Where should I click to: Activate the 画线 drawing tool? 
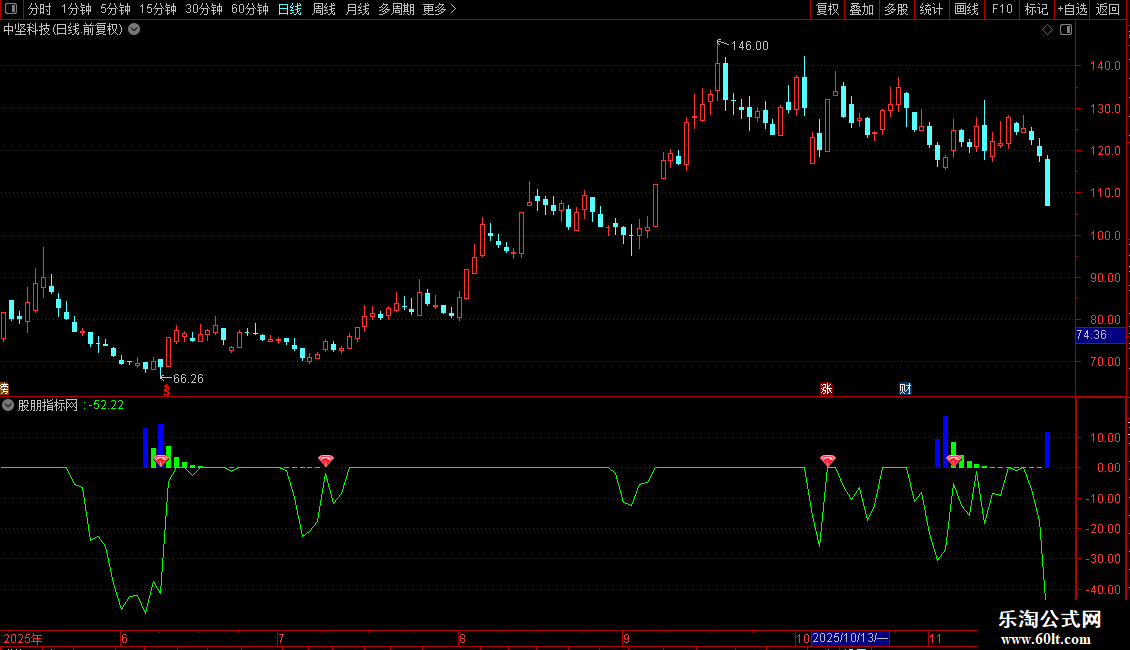point(966,9)
